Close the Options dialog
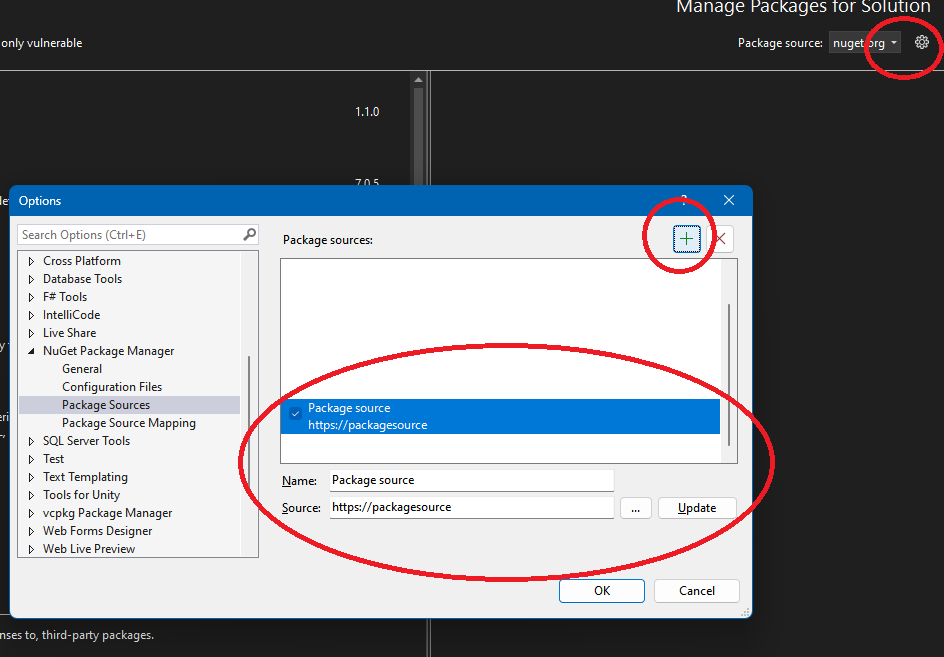The image size is (944, 657). [728, 201]
